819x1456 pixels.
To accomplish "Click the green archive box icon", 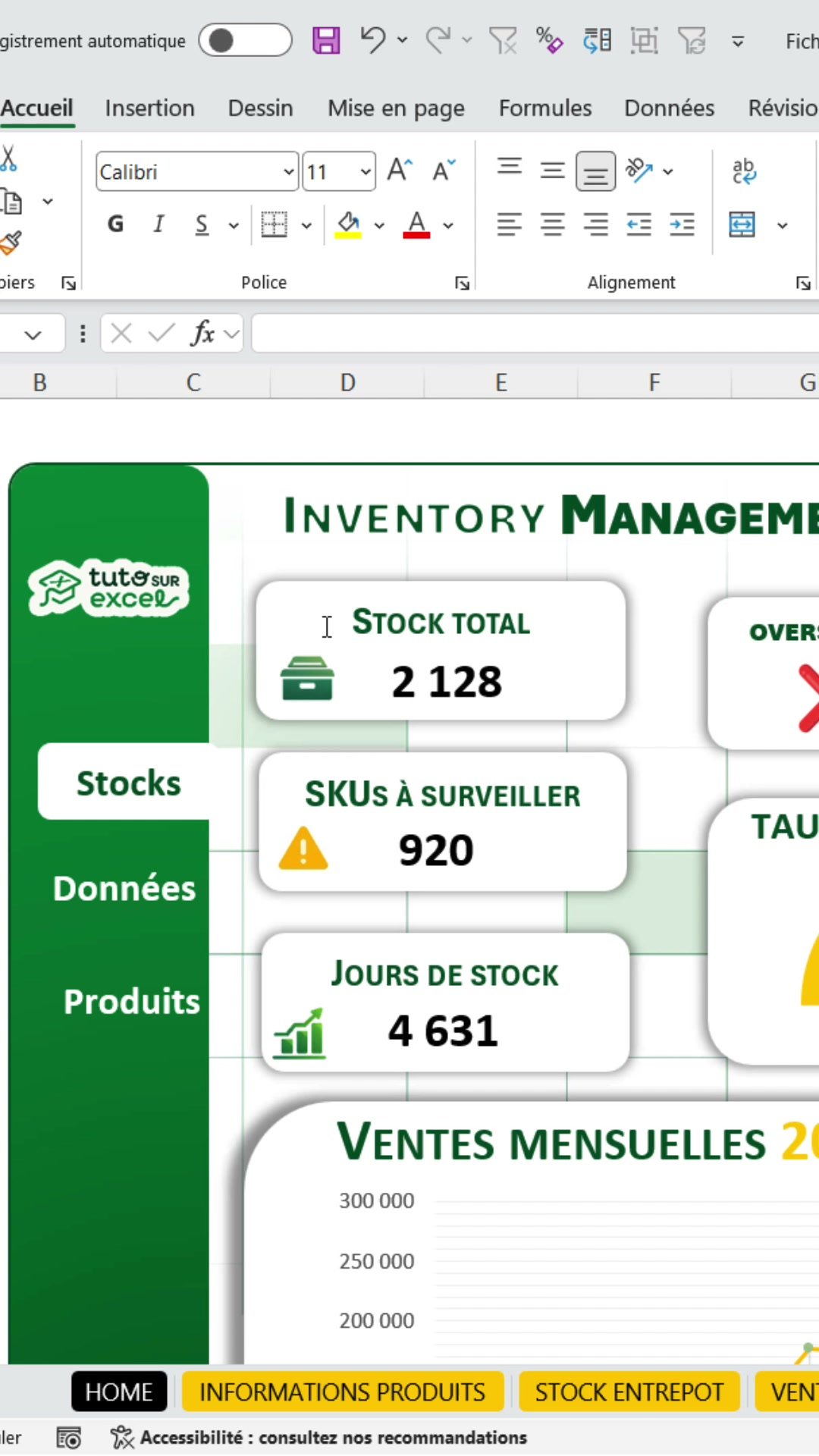I will [306, 678].
